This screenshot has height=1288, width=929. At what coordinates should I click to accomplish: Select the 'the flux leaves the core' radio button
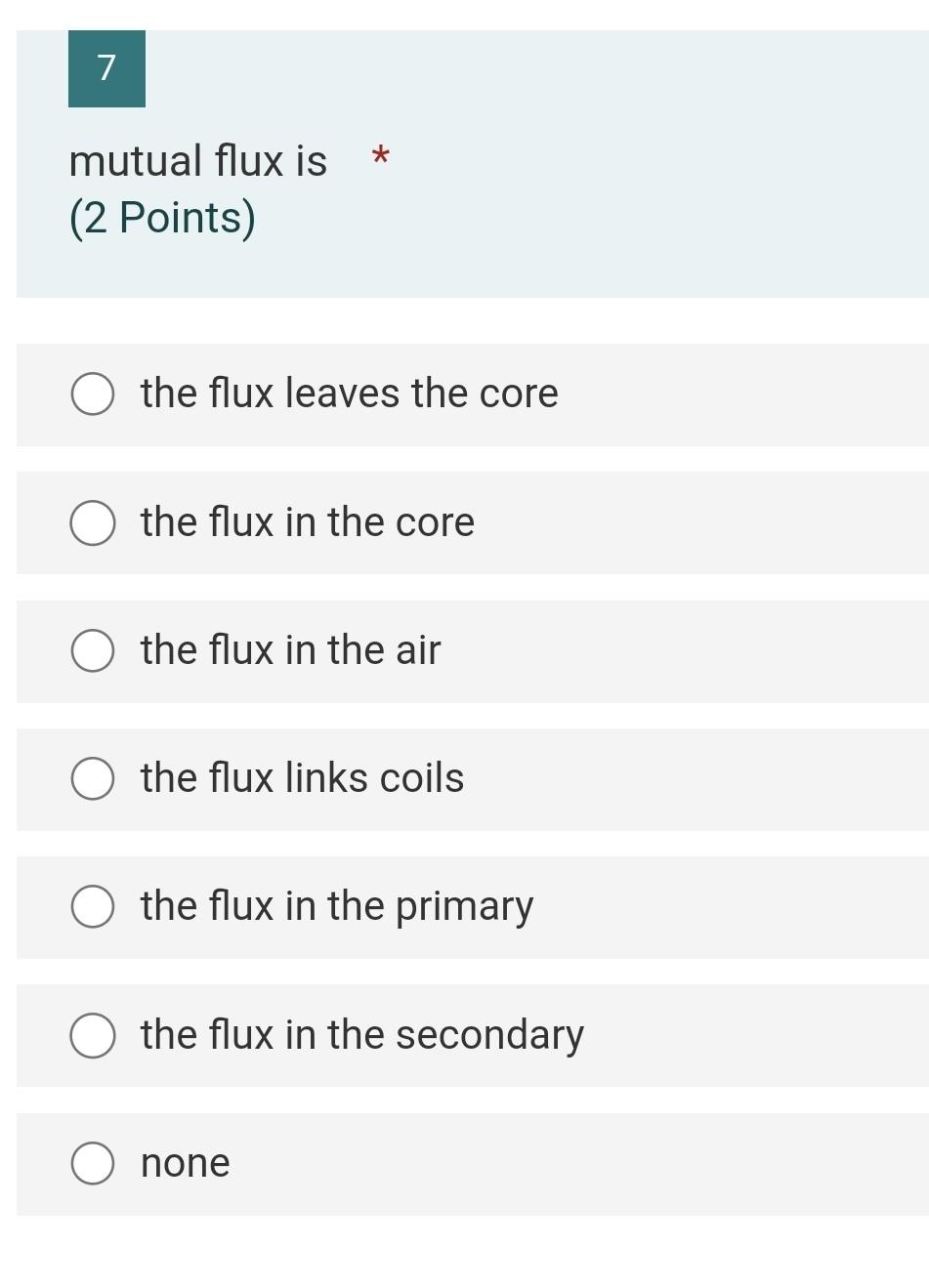93,395
